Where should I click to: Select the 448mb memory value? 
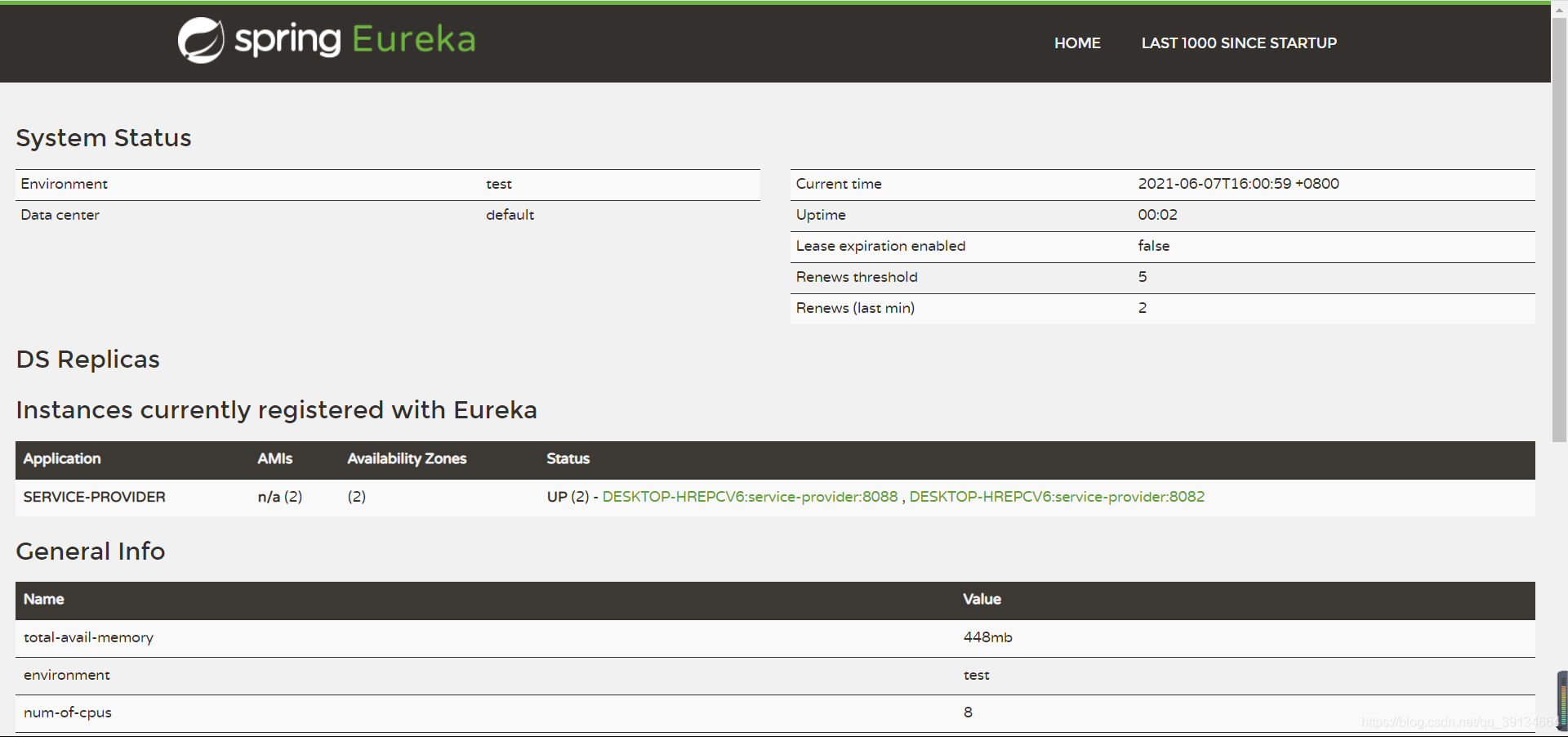point(987,637)
